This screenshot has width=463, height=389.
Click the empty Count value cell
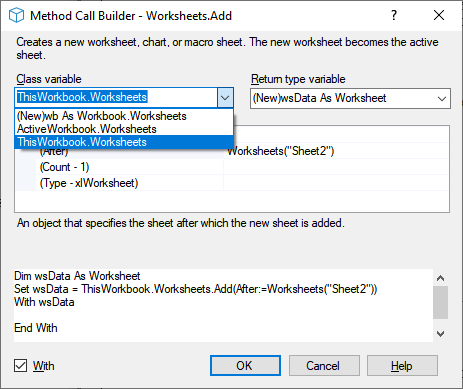pyautogui.click(x=336, y=167)
